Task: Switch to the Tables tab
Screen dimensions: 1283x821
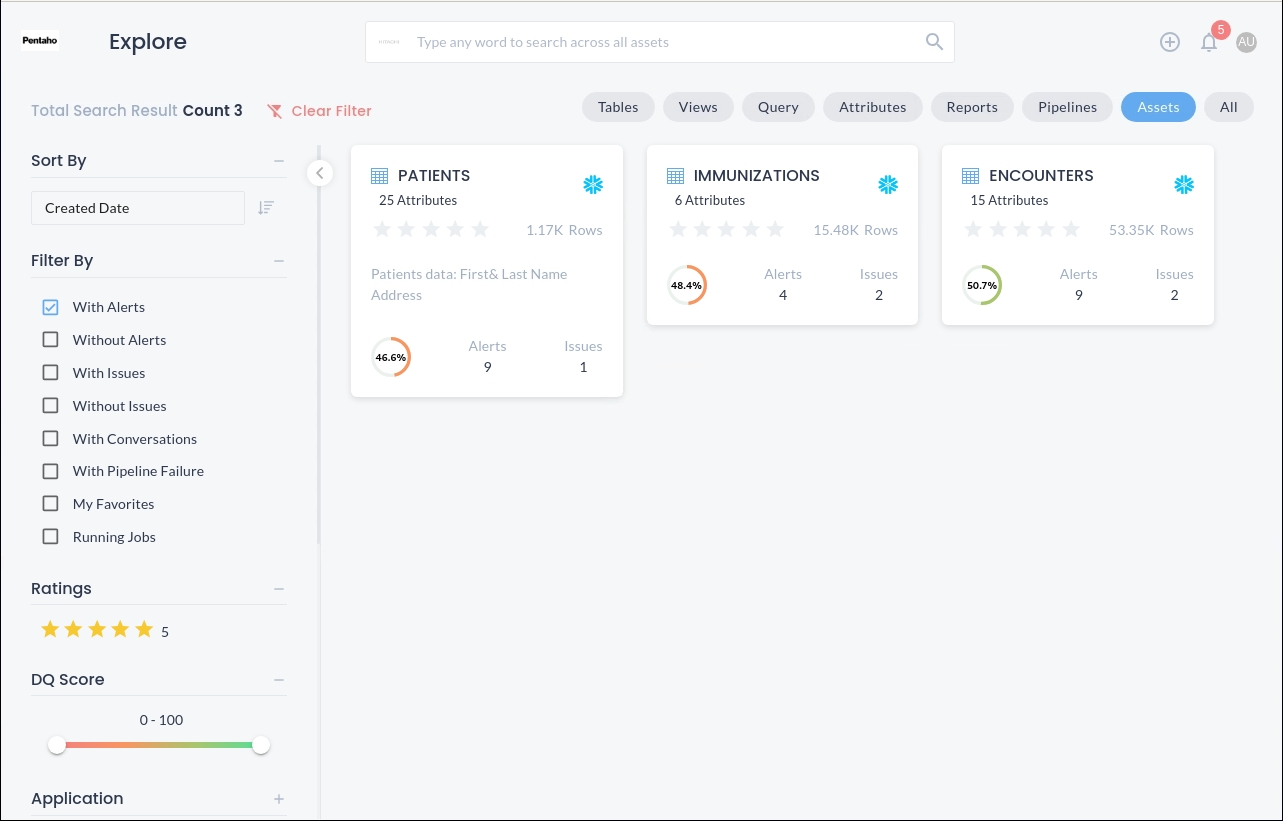Action: click(x=618, y=107)
